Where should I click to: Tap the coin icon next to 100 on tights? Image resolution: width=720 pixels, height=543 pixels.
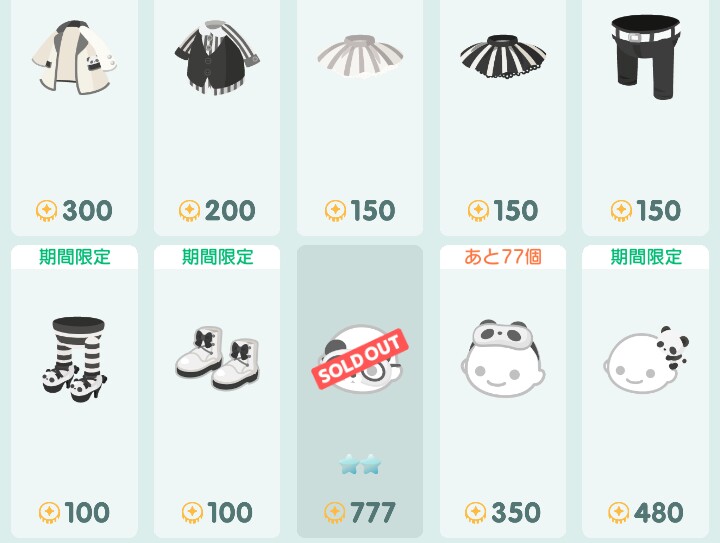pos(49,513)
